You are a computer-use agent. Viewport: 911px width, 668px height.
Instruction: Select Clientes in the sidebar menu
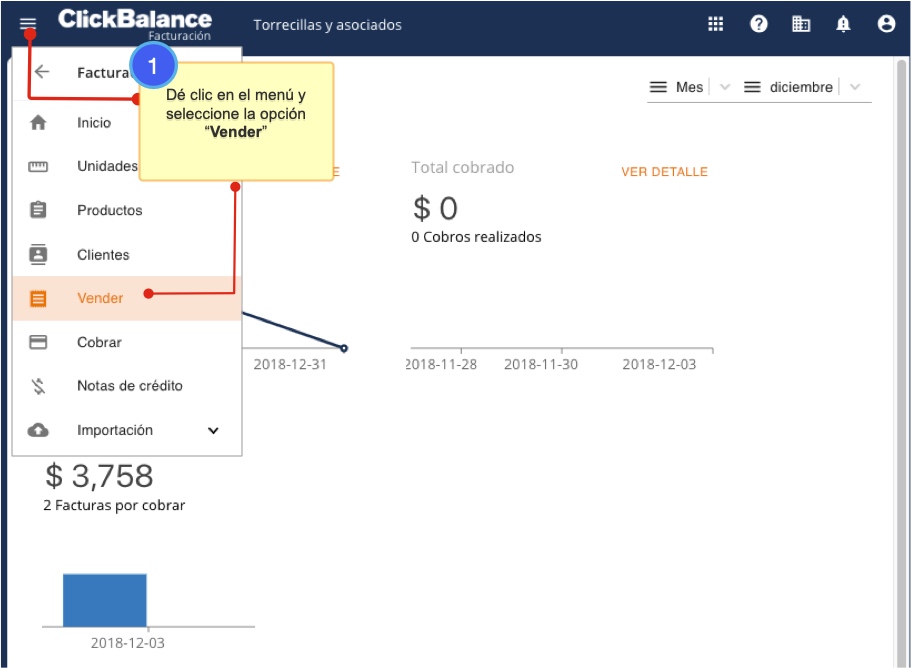(103, 255)
